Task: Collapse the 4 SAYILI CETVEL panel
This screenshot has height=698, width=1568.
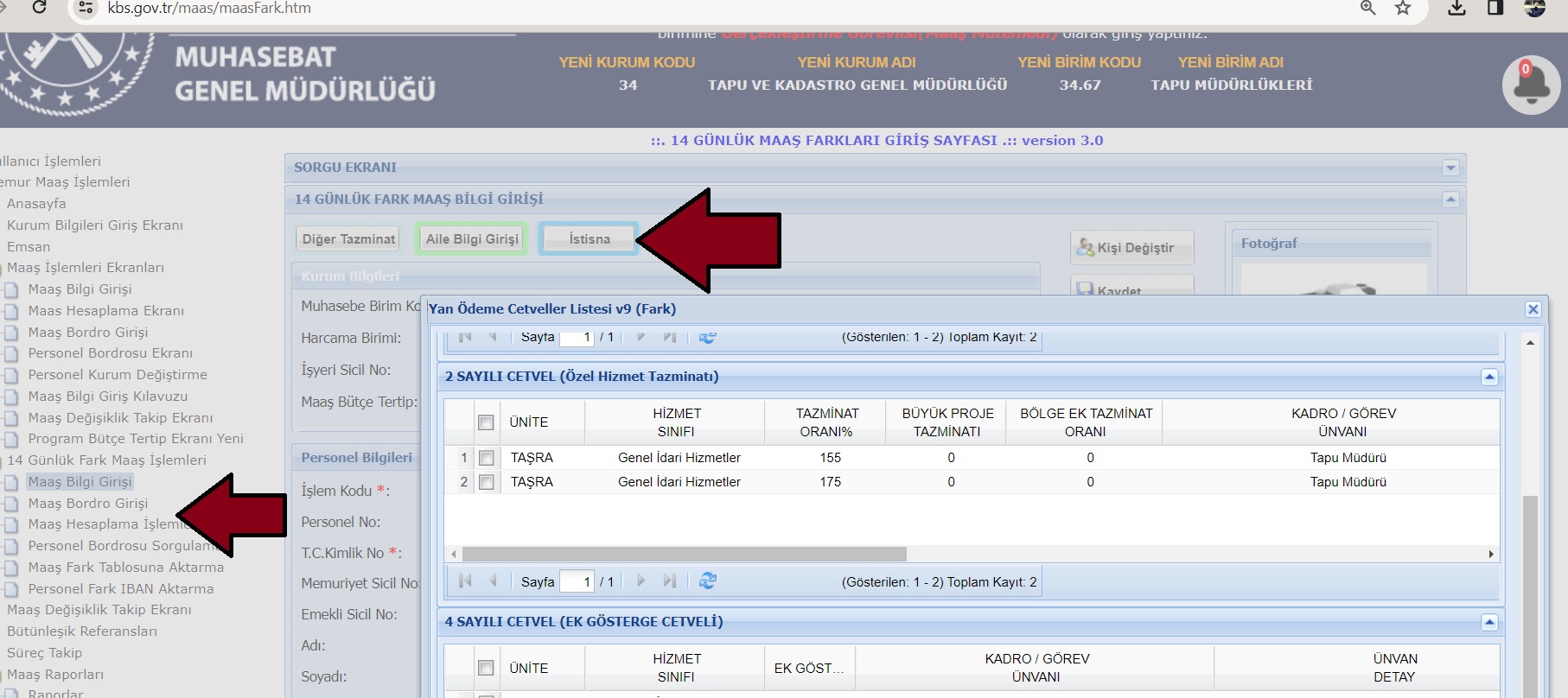Action: pyautogui.click(x=1488, y=622)
